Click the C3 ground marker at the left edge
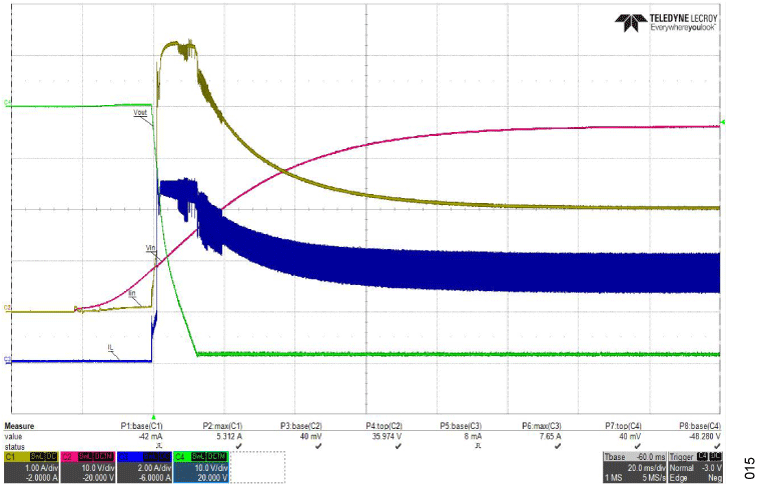The image size is (760, 485). click(x=8, y=359)
